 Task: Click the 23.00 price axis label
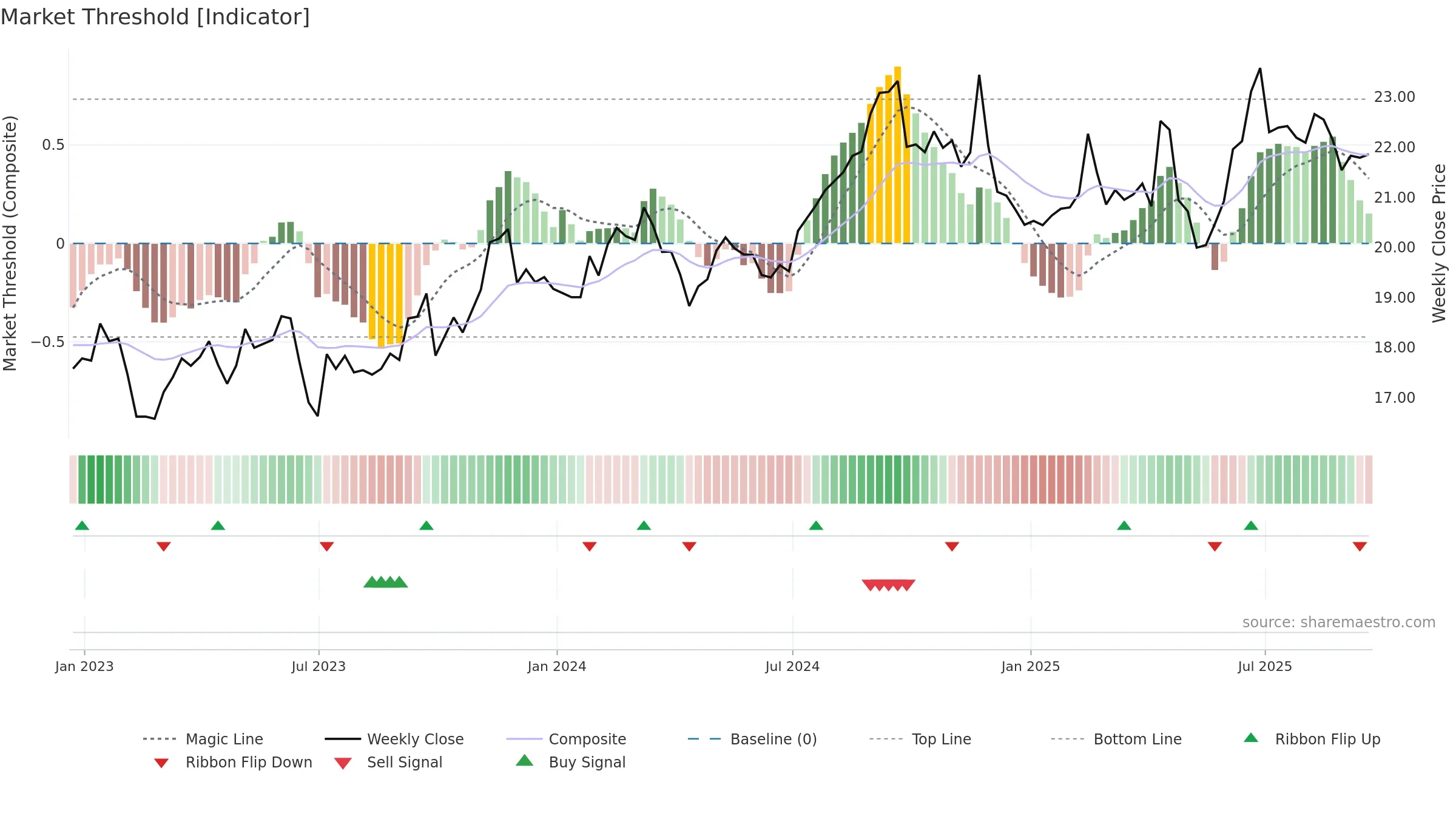[x=1394, y=97]
